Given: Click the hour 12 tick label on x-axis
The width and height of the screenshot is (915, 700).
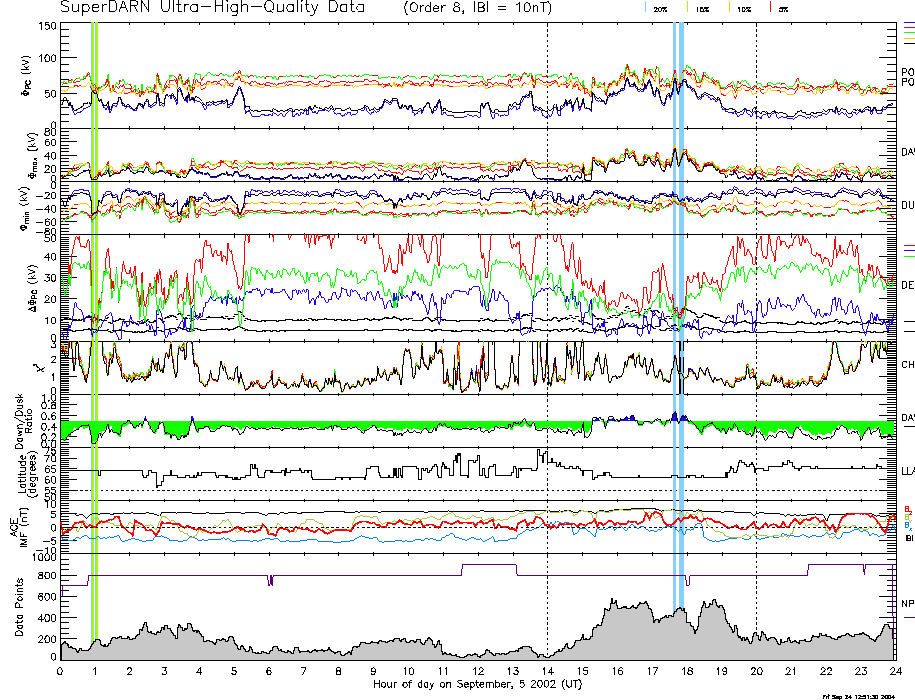Looking at the screenshot, I should coord(478,672).
